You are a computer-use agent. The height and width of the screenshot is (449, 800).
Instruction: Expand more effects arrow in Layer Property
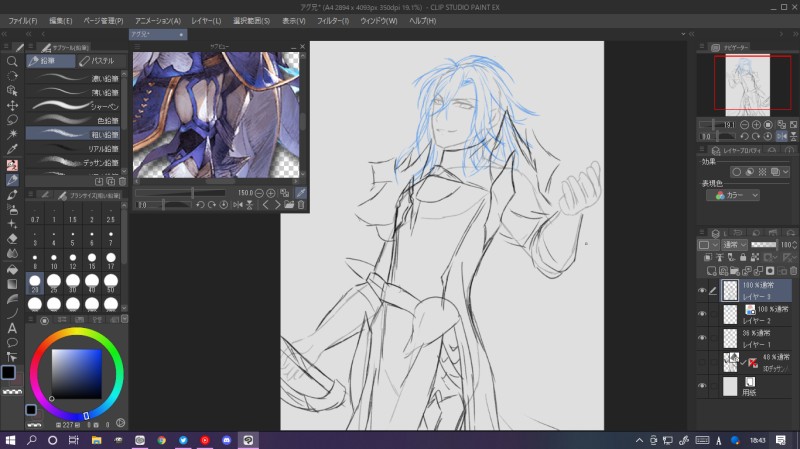click(786, 172)
